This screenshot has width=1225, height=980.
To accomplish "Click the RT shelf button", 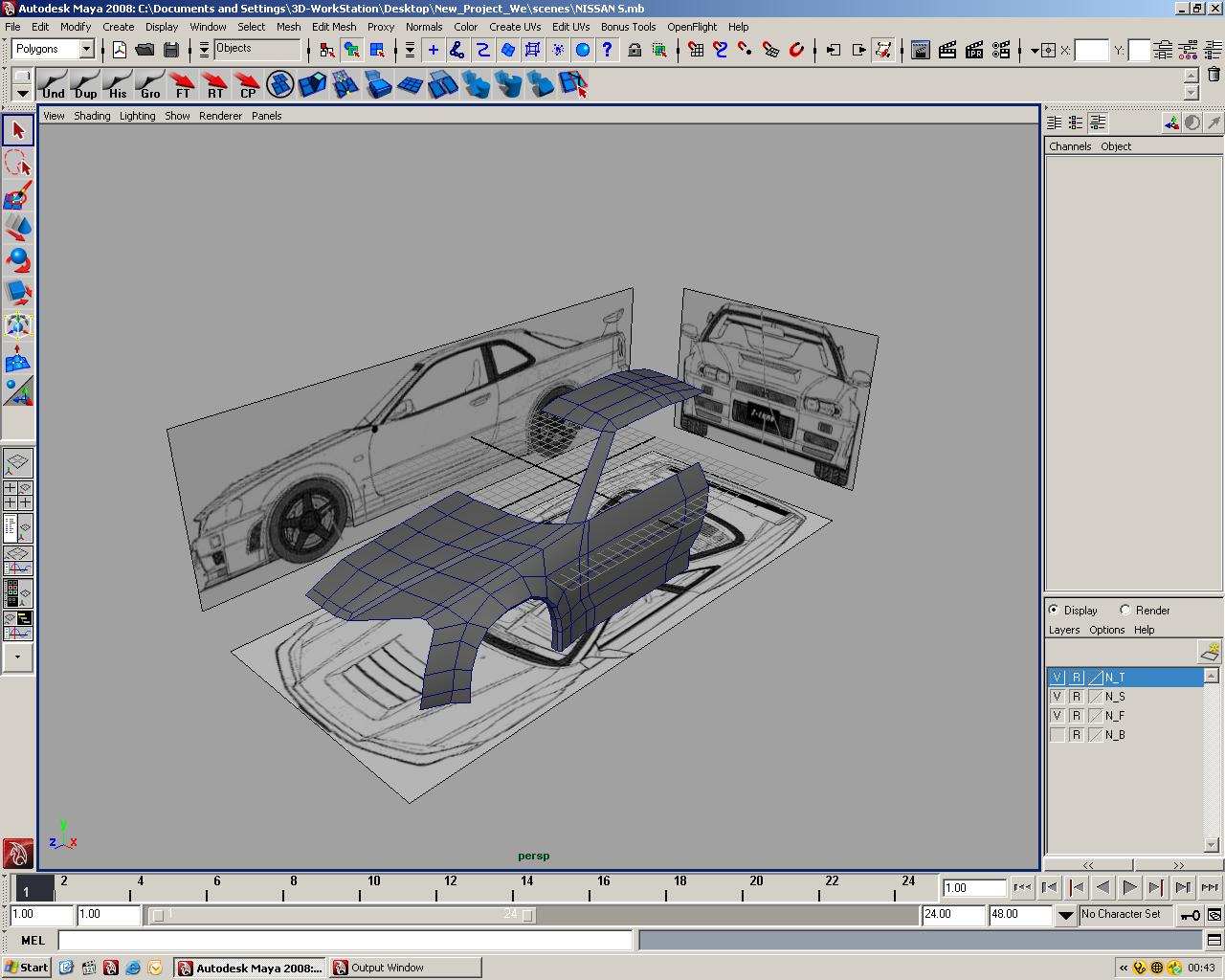I will coord(215,85).
